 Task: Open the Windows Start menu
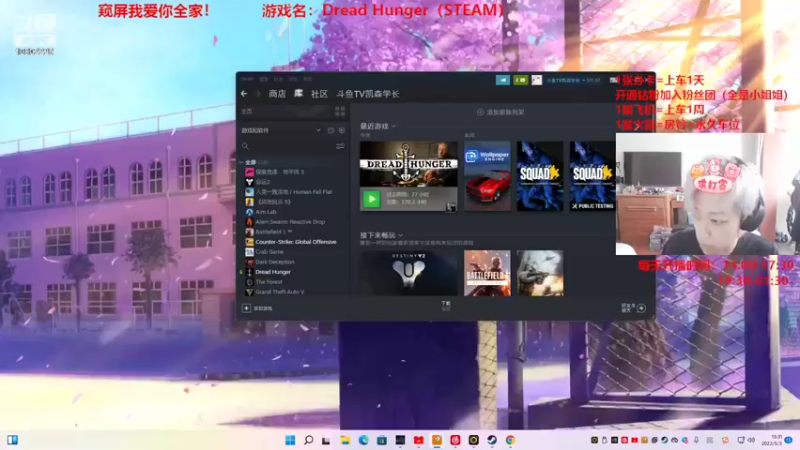point(290,440)
